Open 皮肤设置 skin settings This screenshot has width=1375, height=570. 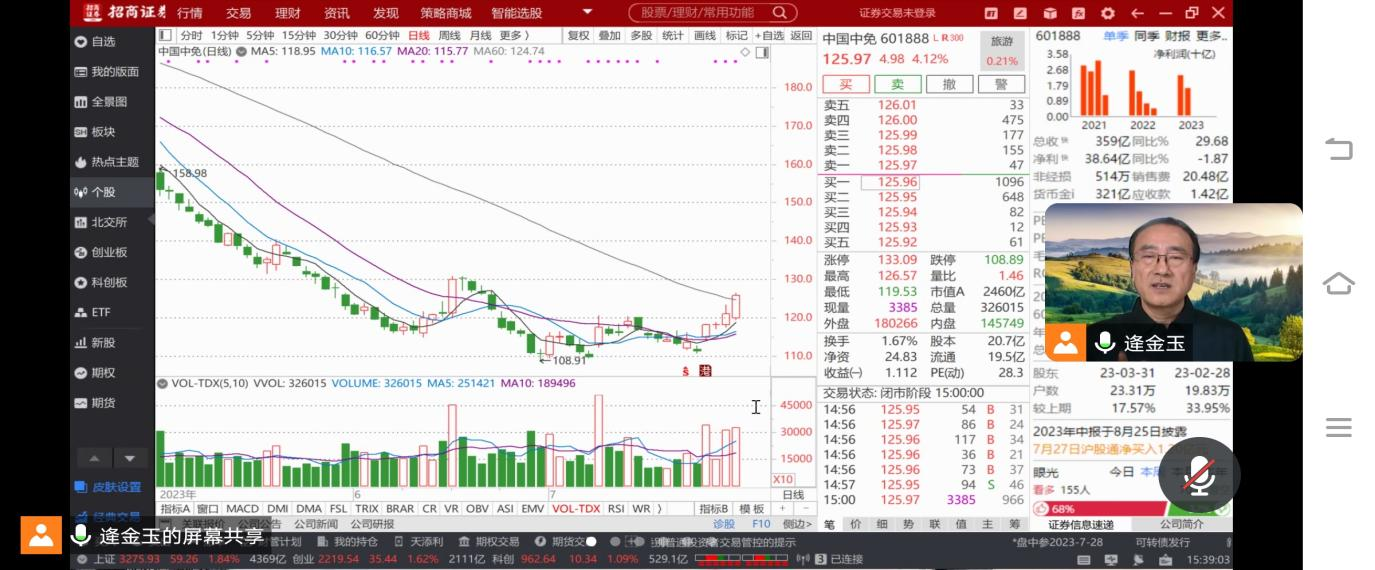(116, 487)
